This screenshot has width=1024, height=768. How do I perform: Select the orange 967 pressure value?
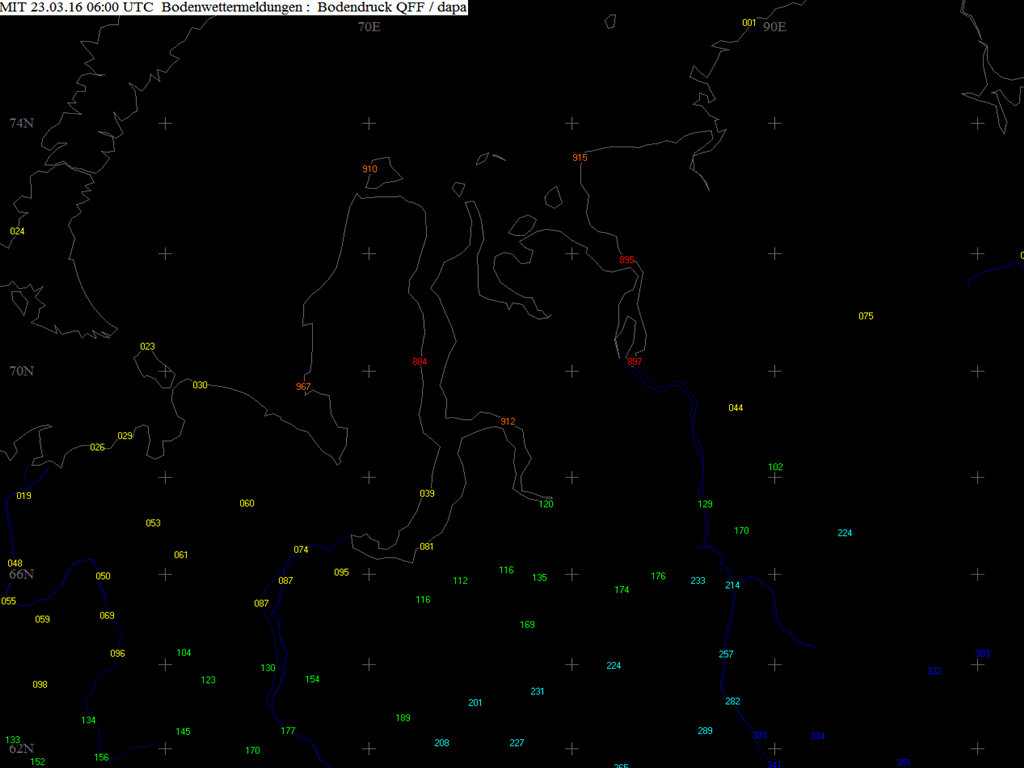click(x=304, y=387)
